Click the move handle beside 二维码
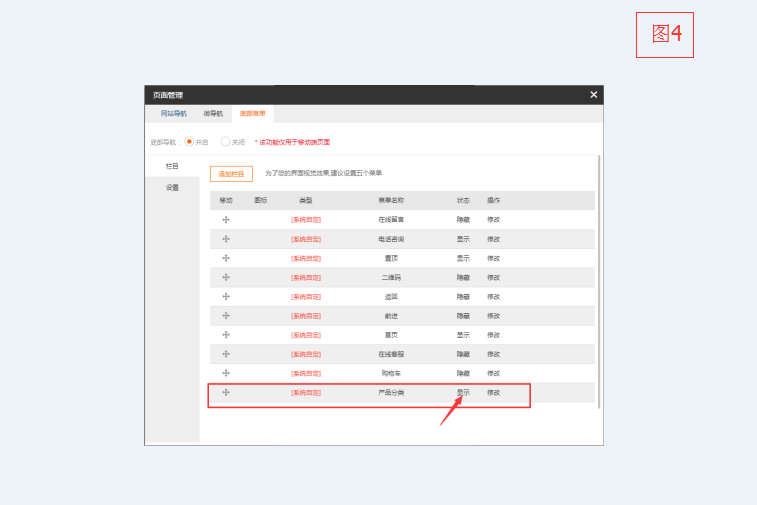Viewport: 757px width, 505px height. [226, 277]
